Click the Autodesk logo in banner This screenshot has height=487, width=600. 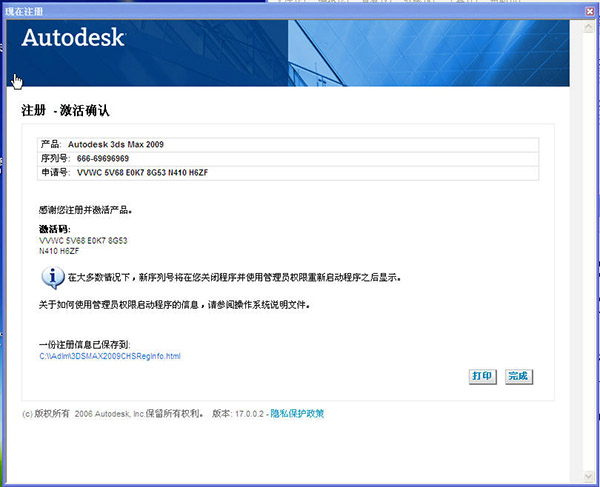(73, 38)
